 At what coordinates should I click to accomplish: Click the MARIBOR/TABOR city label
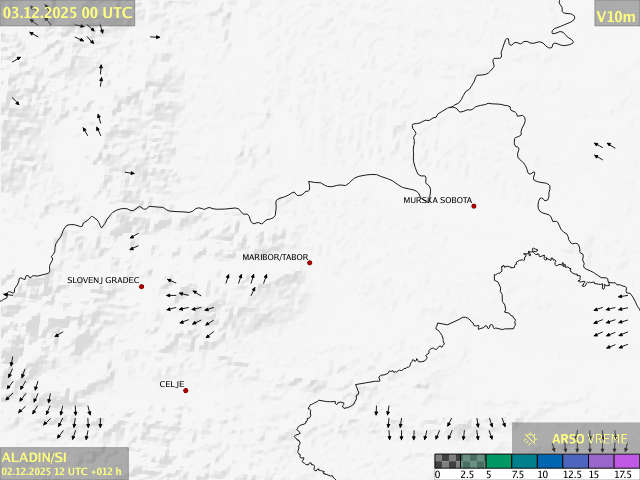[x=275, y=257]
